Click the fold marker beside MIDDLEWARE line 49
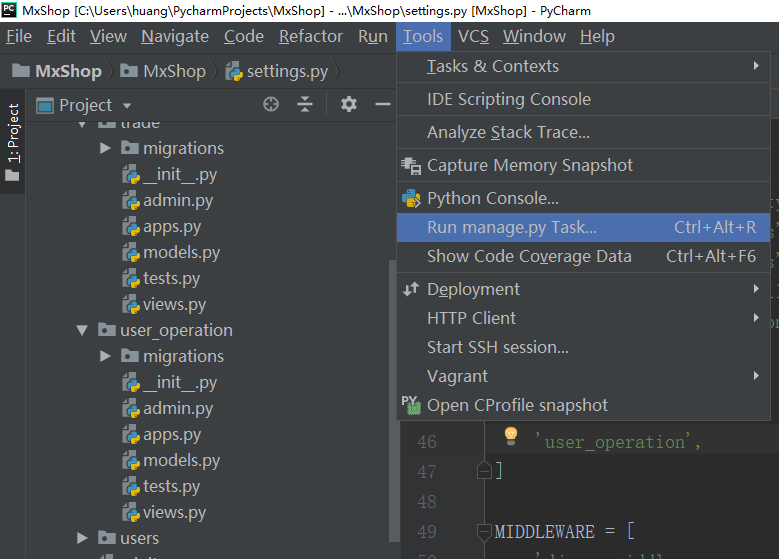 point(484,532)
